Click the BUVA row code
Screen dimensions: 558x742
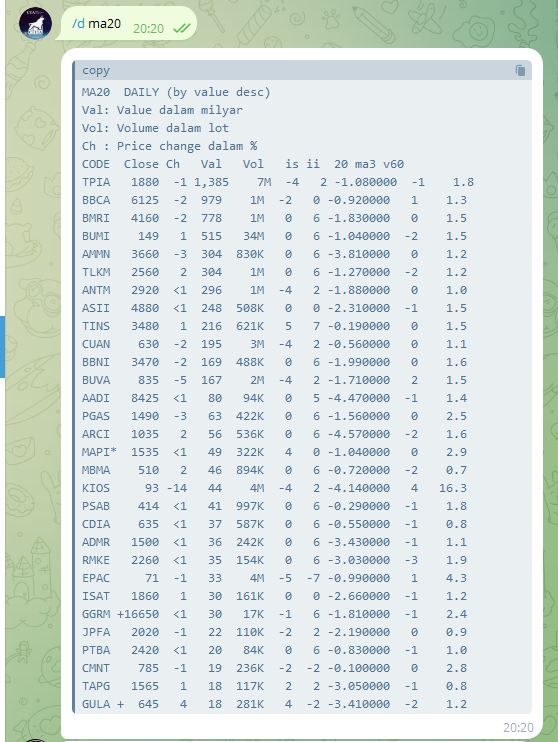pos(96,380)
